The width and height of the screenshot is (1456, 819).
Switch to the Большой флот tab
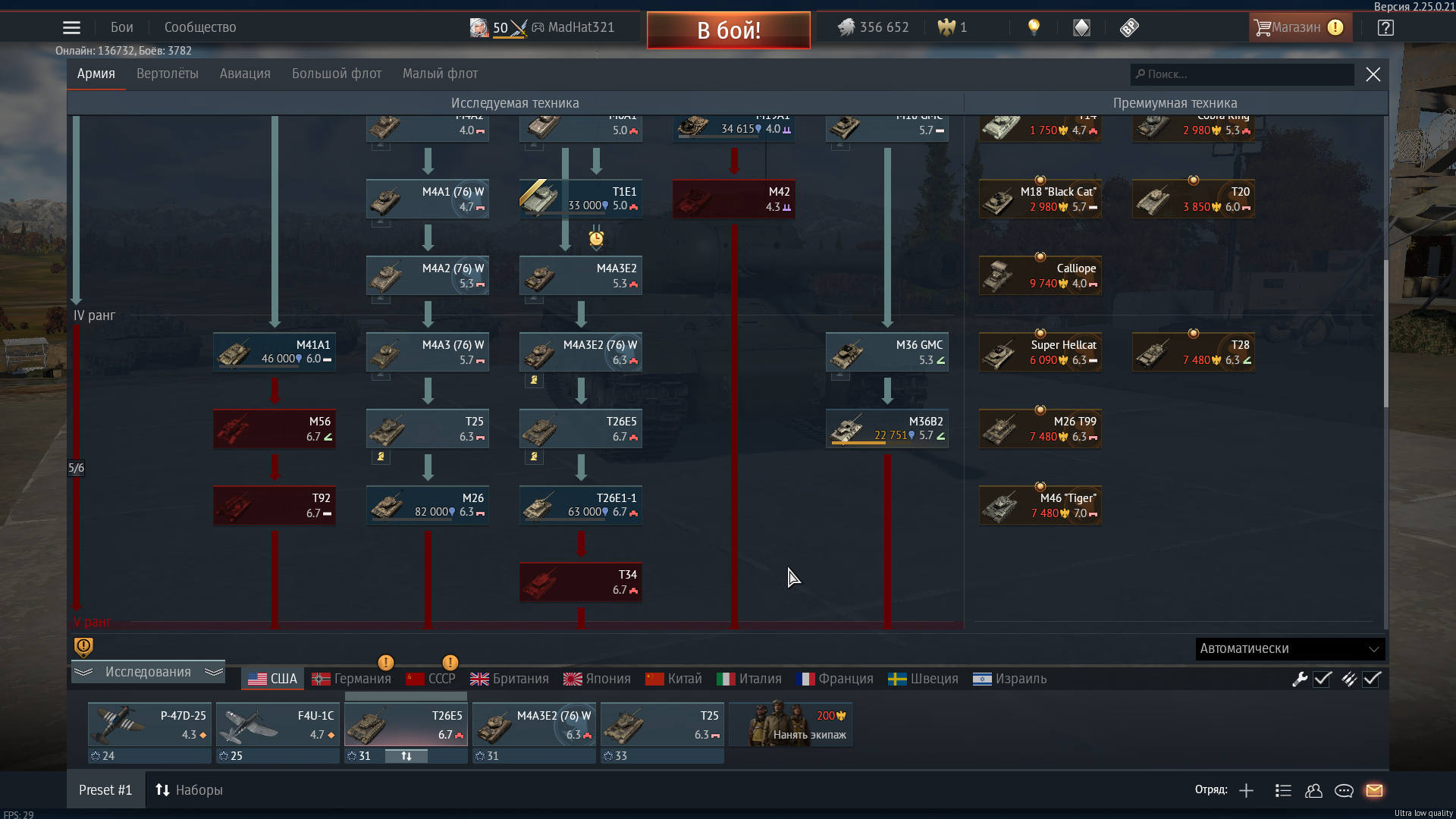coord(337,74)
